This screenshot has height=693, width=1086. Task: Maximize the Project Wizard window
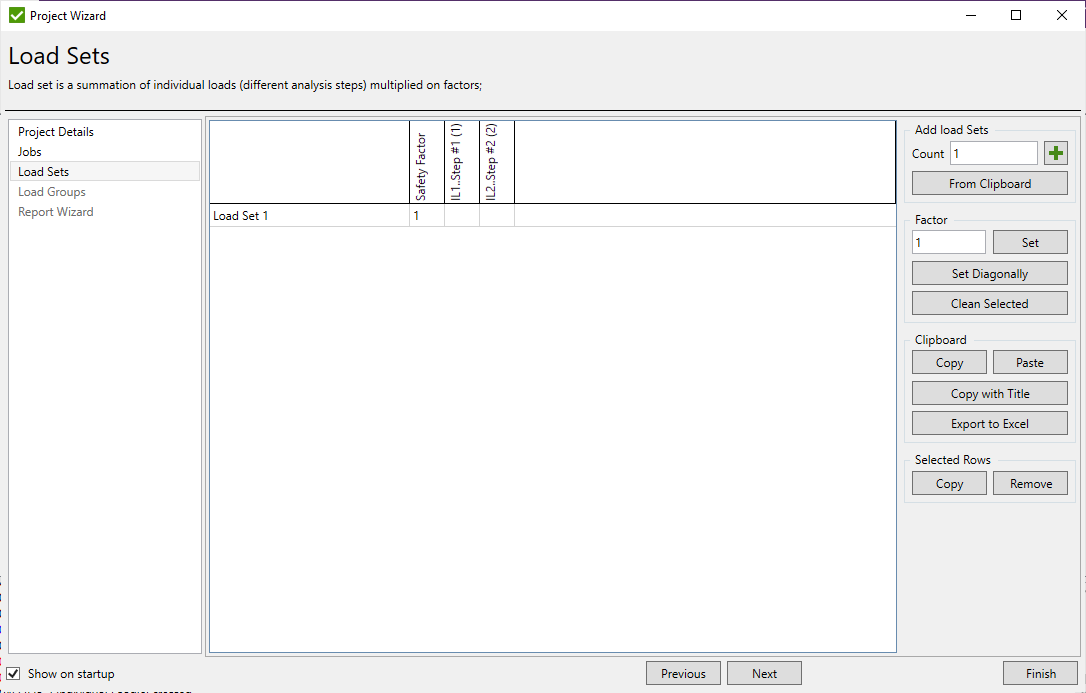(x=1016, y=15)
